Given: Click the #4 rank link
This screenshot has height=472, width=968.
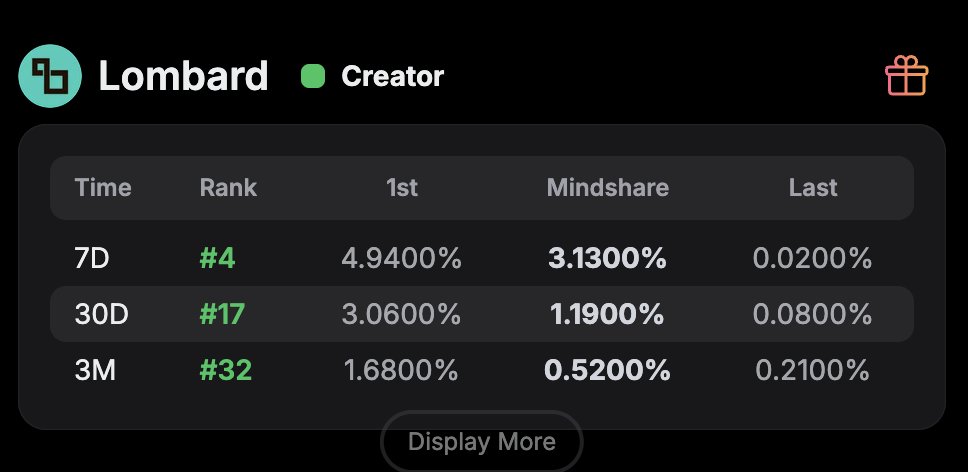Looking at the screenshot, I should pos(217,259).
